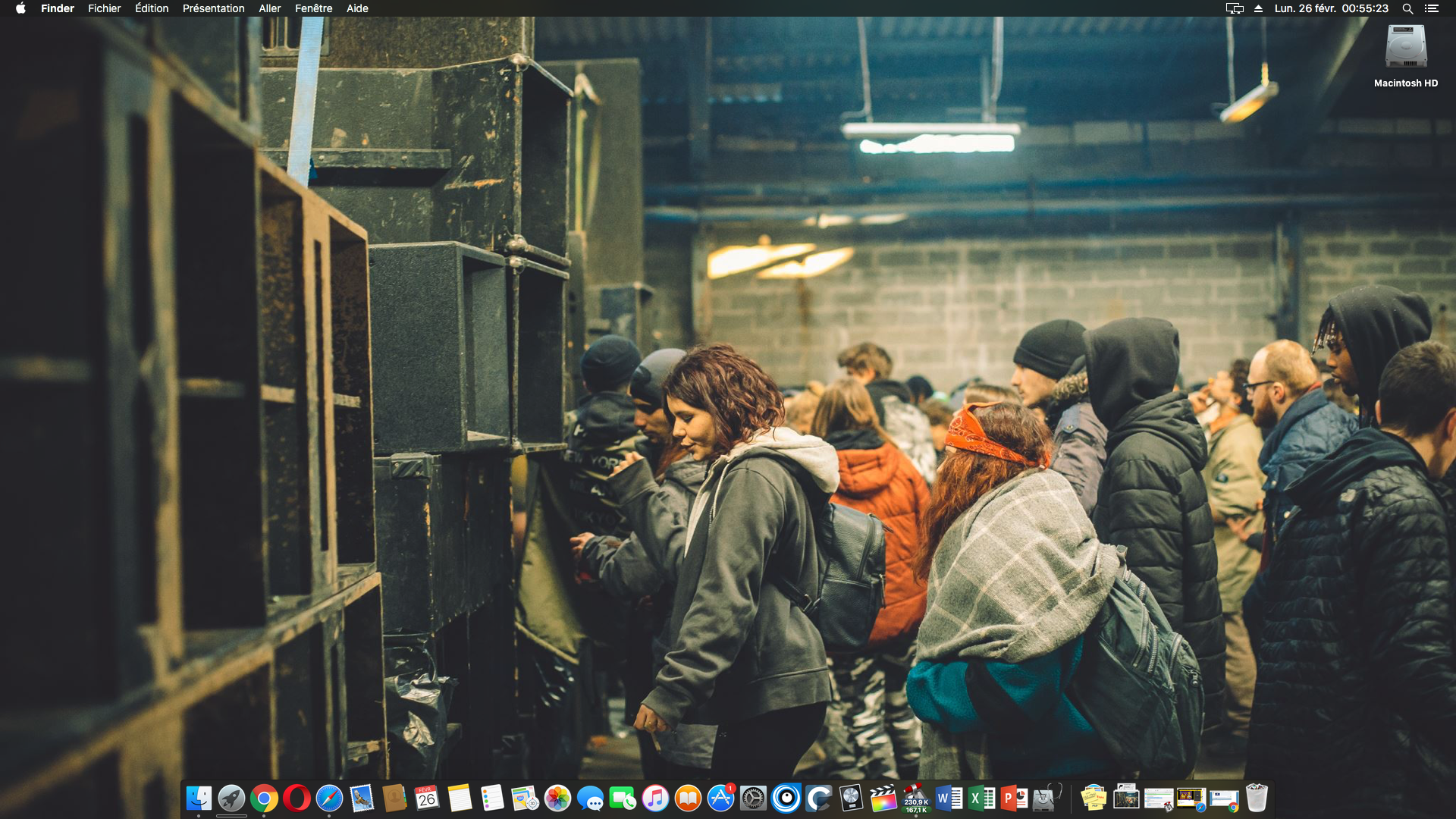Launch the Opera browser
Screen dimensions: 1456x819
click(x=297, y=799)
